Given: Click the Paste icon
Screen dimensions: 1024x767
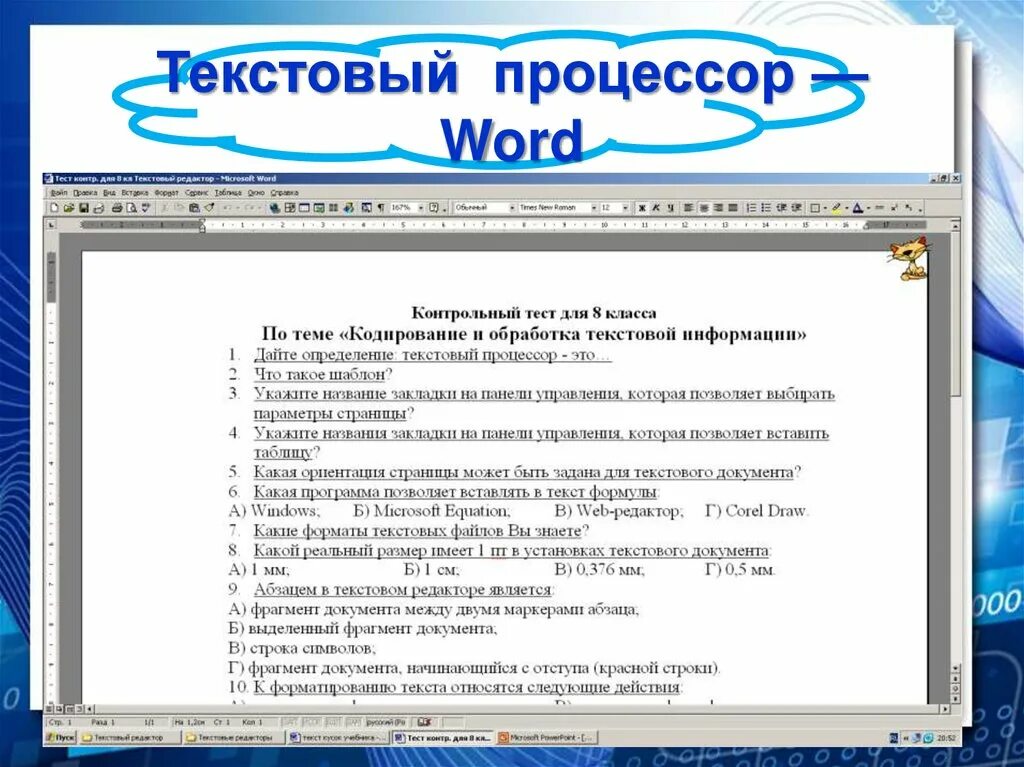Looking at the screenshot, I should 194,208.
